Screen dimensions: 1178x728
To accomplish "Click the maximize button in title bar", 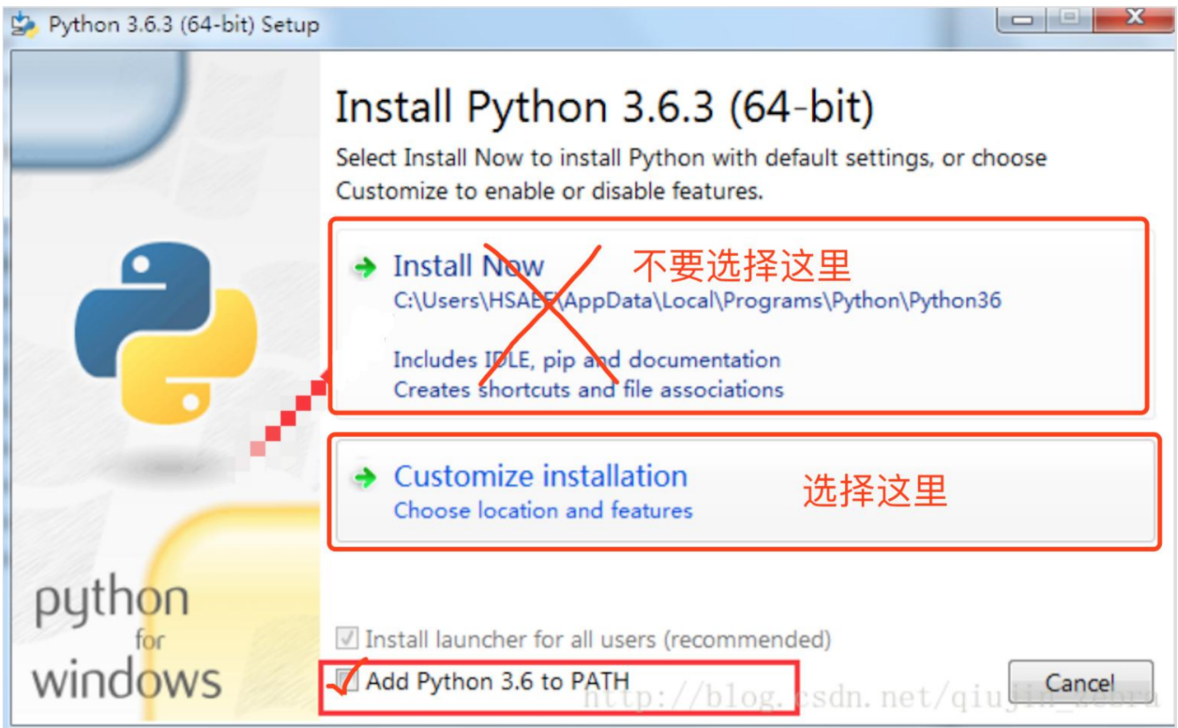I will [x=1071, y=18].
